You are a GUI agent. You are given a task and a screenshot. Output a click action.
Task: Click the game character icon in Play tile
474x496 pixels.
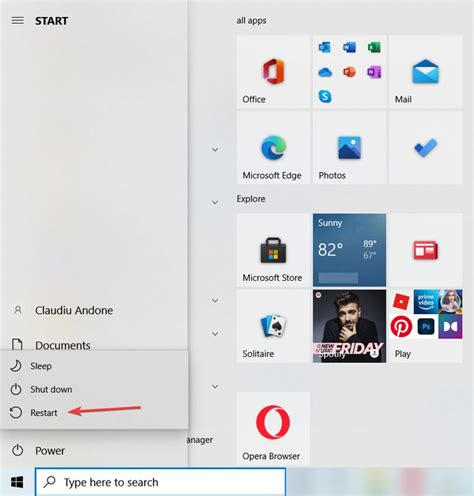(450, 302)
